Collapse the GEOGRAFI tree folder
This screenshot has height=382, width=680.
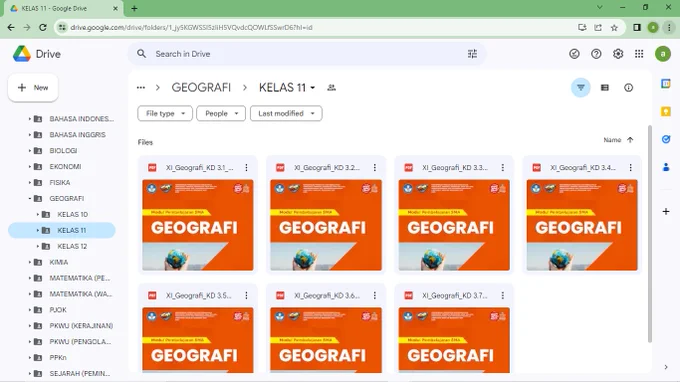[x=29, y=199]
